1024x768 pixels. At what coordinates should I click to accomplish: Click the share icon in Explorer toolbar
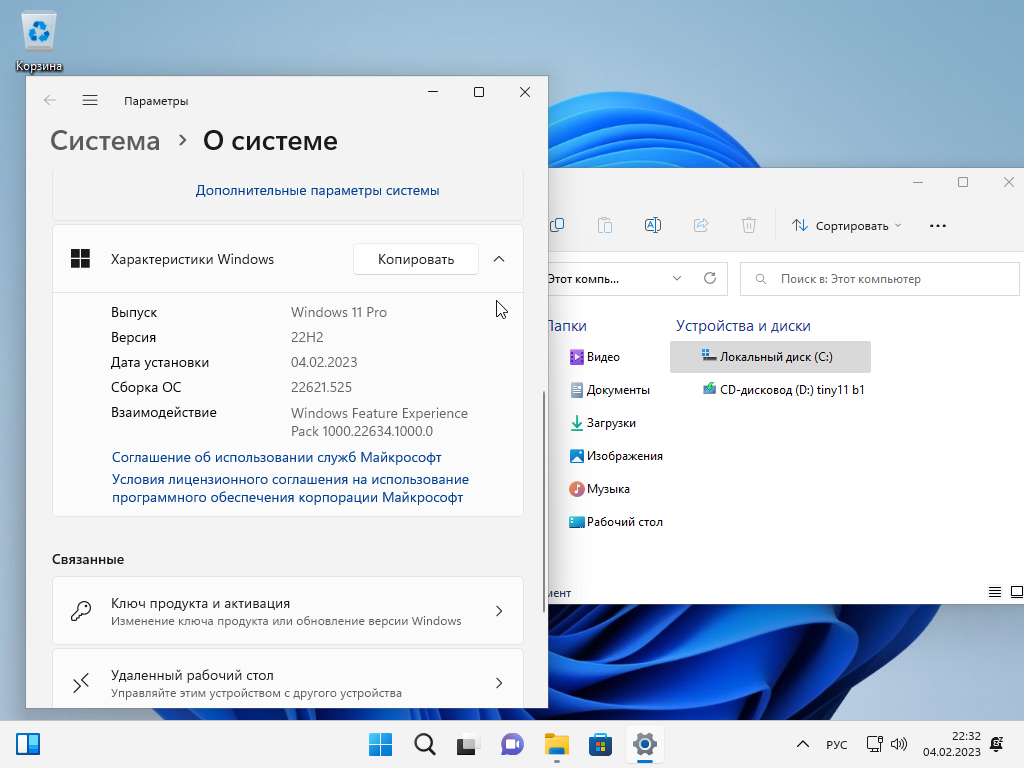[x=701, y=225]
